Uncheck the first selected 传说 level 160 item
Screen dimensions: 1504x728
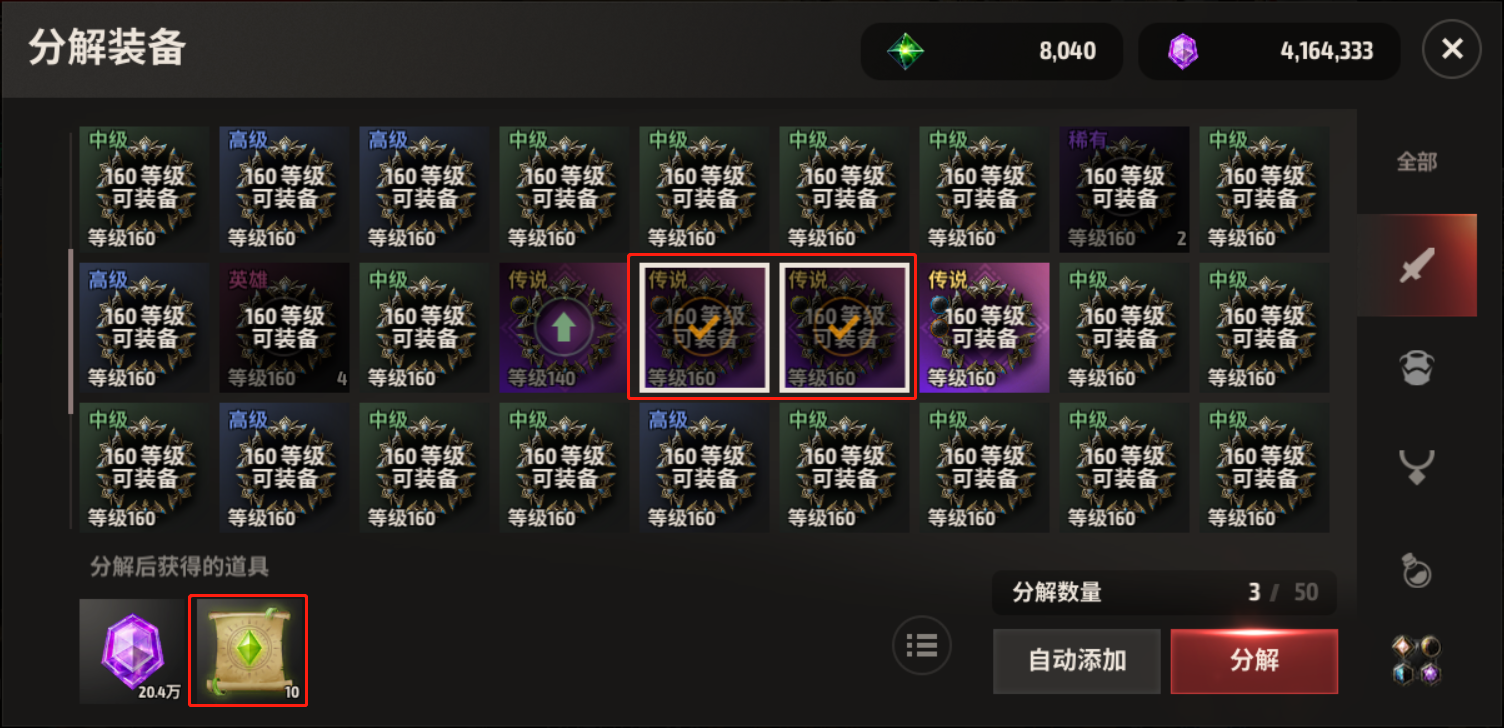(704, 328)
